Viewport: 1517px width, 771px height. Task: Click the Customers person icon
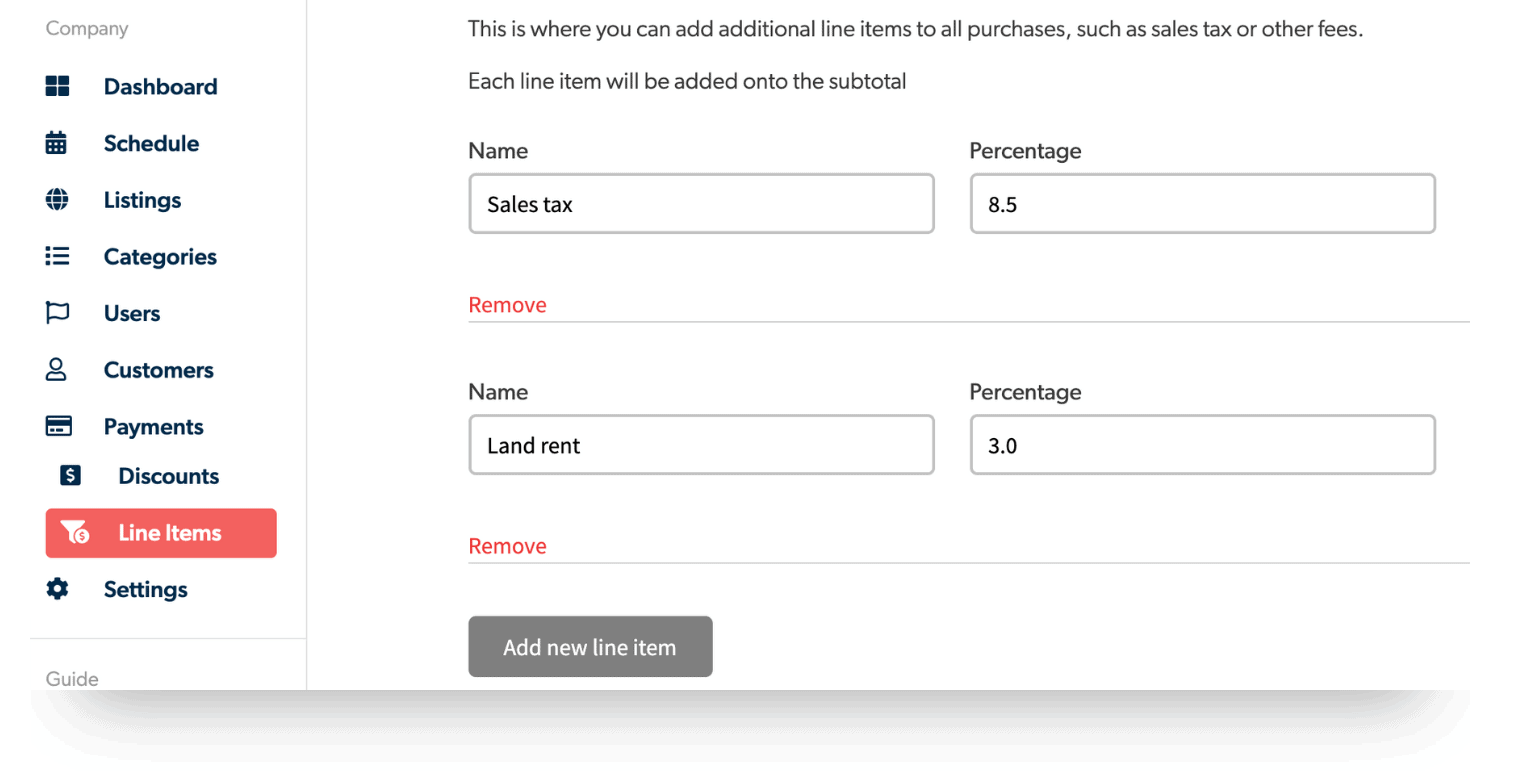(x=57, y=370)
